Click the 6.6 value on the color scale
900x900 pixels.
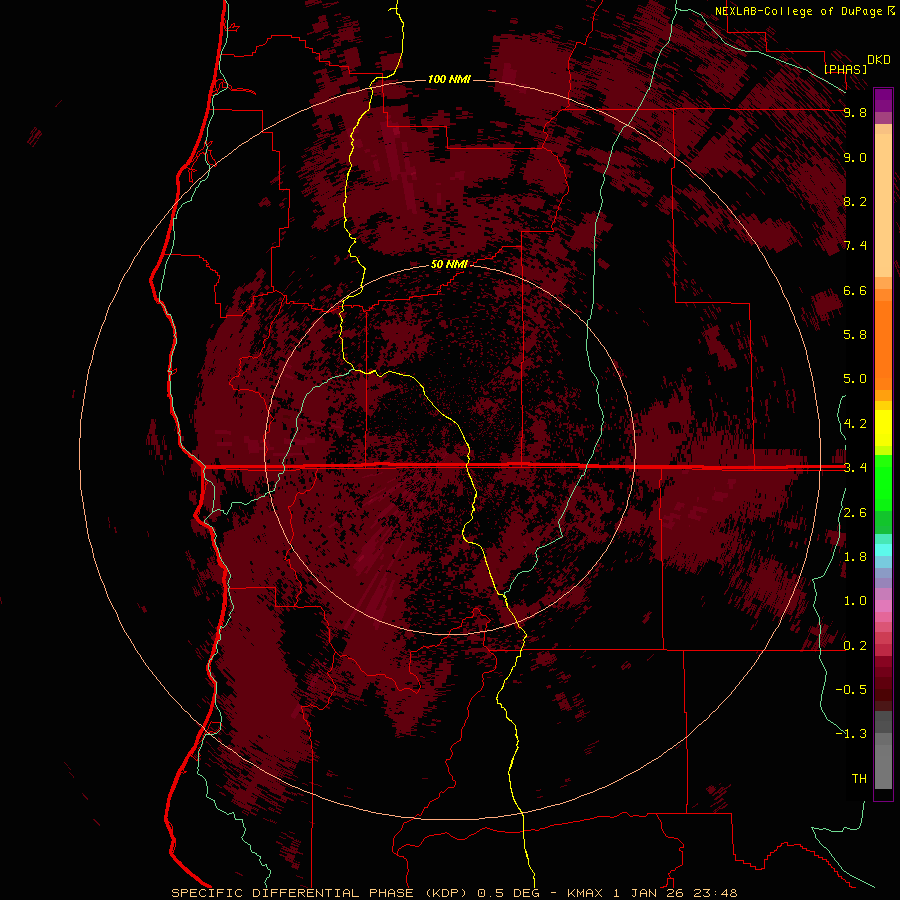pos(855,290)
